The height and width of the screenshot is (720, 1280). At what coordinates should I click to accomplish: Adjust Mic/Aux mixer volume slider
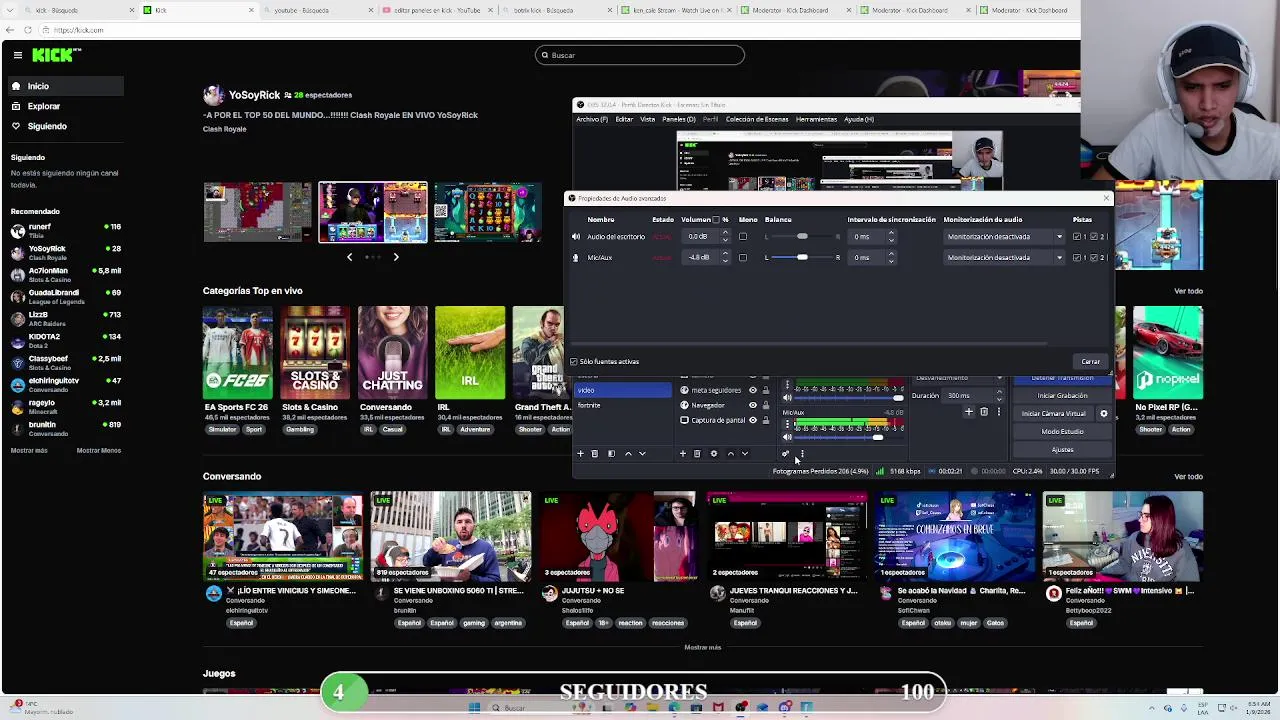pyautogui.click(x=877, y=438)
